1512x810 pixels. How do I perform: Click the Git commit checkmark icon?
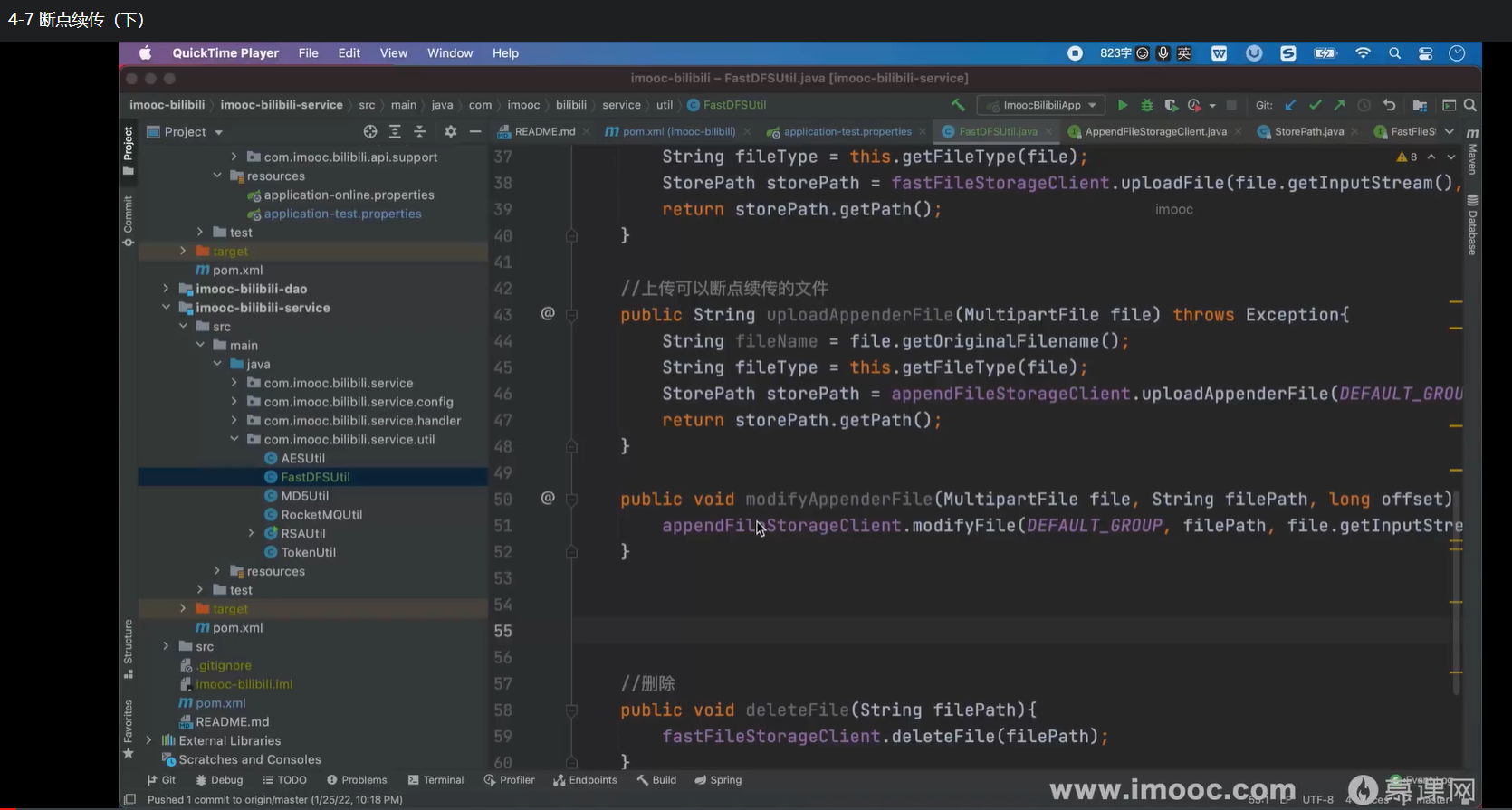1315,105
